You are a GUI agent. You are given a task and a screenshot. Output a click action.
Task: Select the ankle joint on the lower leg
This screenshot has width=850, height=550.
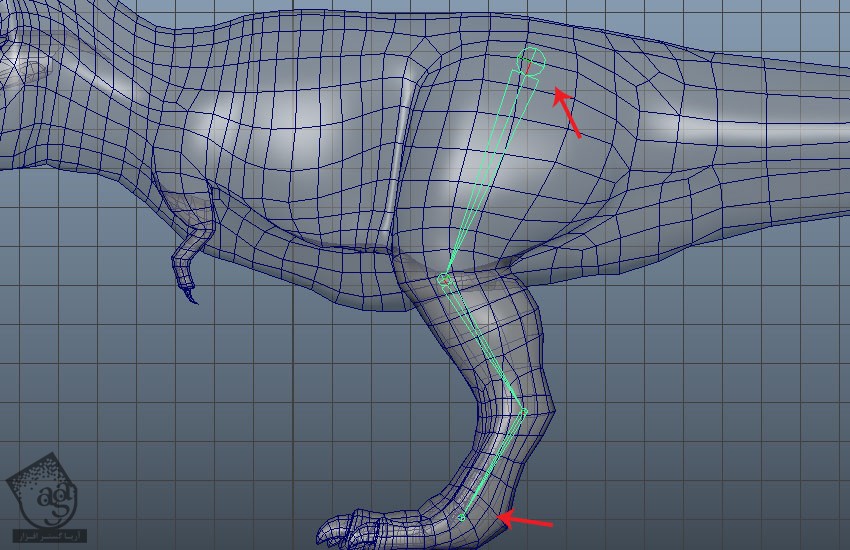click(x=522, y=411)
